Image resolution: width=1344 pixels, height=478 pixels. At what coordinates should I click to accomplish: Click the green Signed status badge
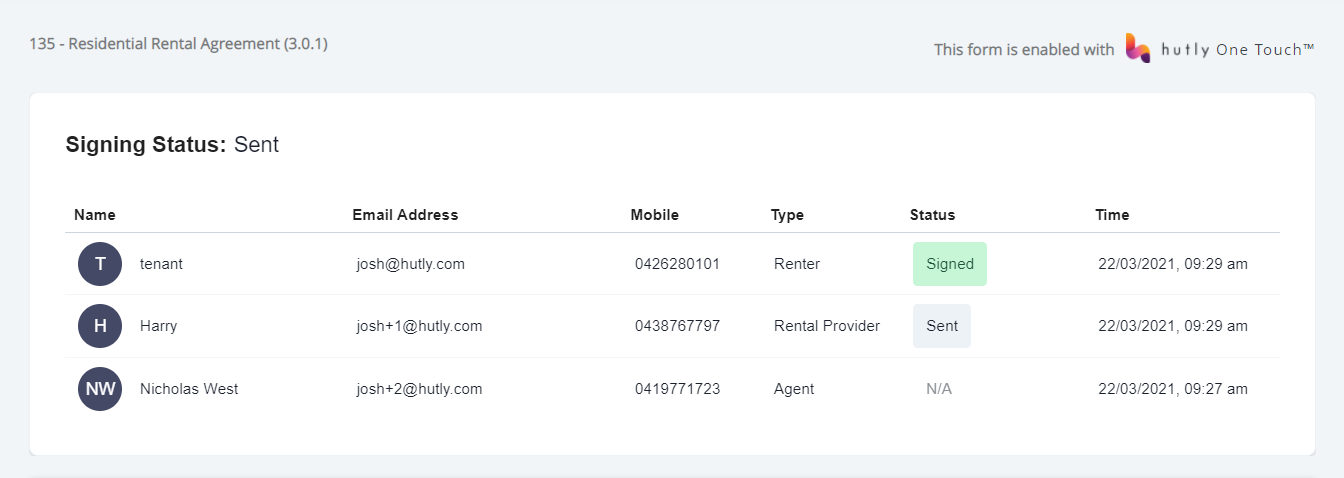(950, 264)
